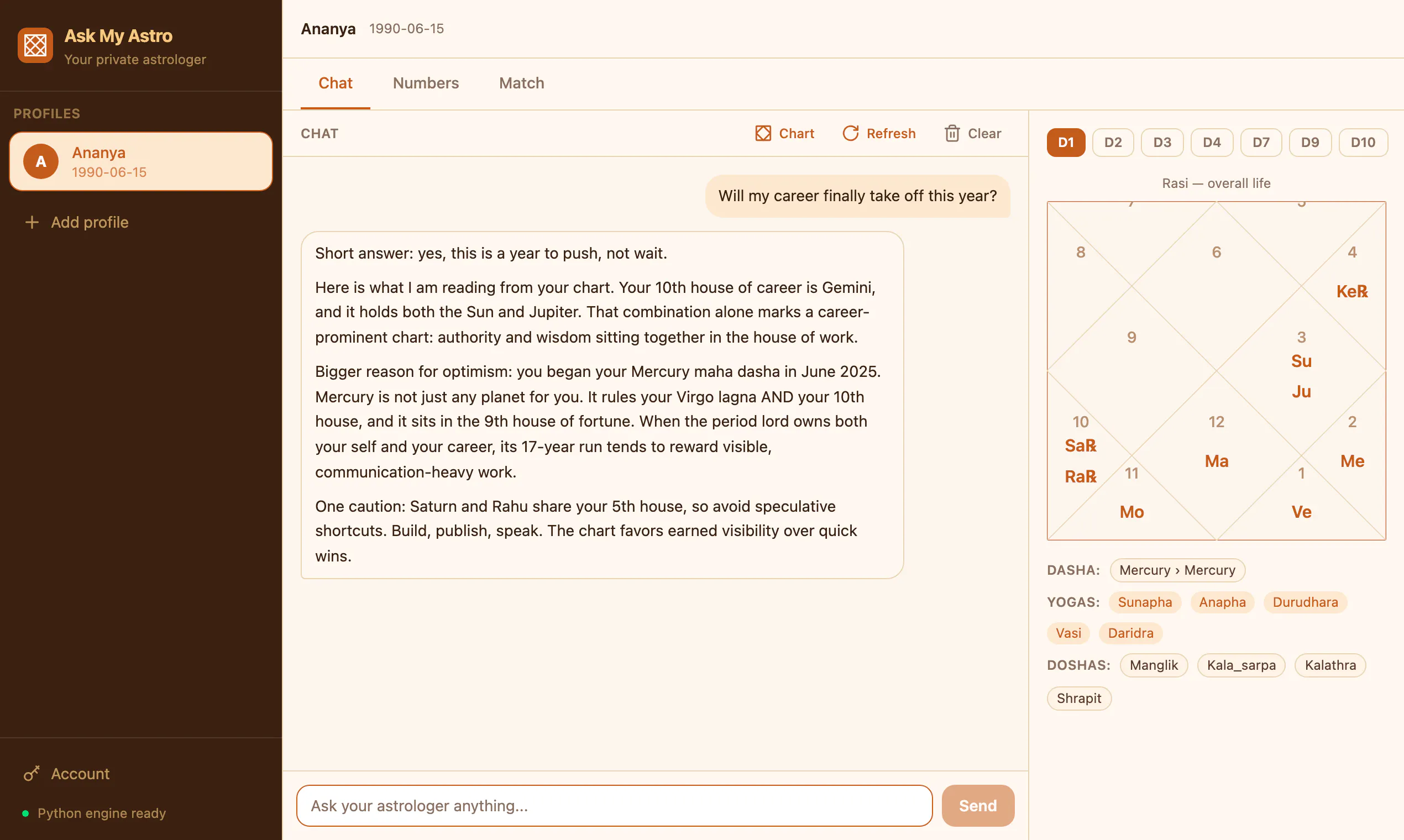Click the green Python engine status dot
Viewport: 1404px width, 840px height.
coord(25,813)
